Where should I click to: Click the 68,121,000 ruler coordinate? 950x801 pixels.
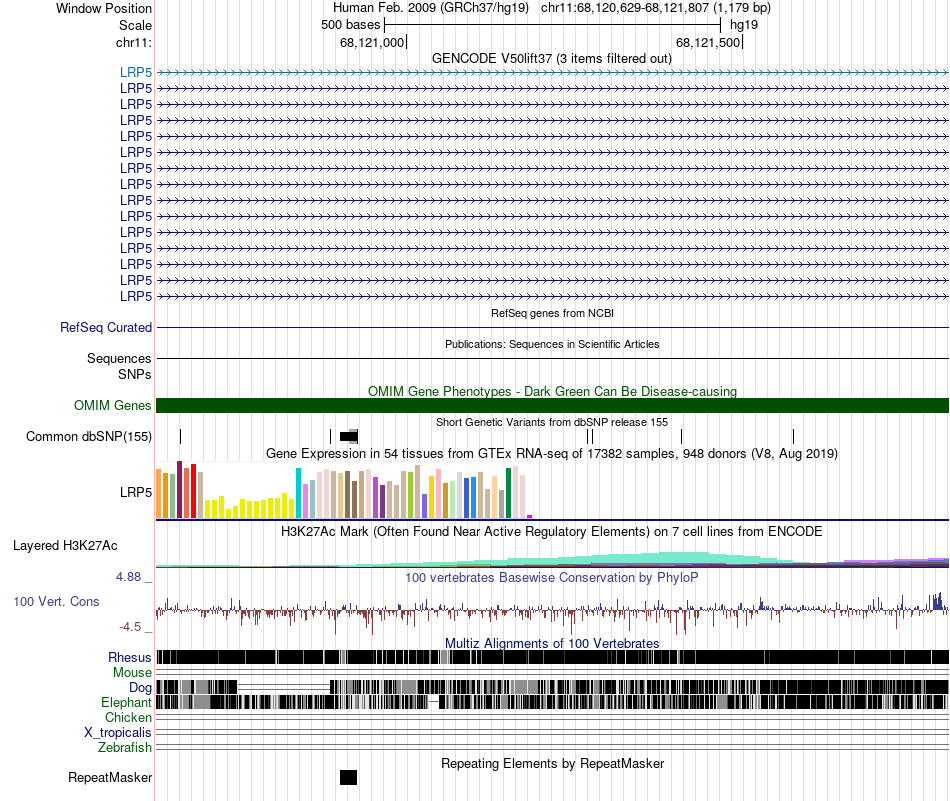coord(372,42)
